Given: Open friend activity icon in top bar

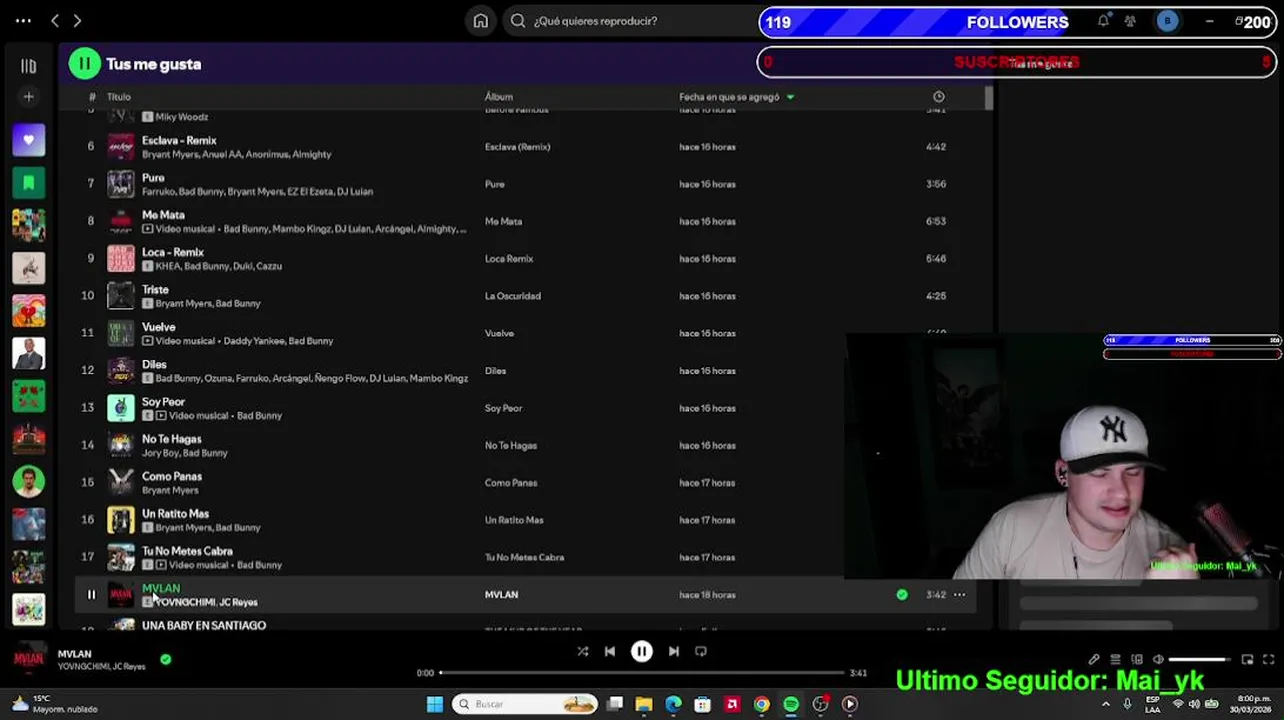Looking at the screenshot, I should click(1130, 21).
